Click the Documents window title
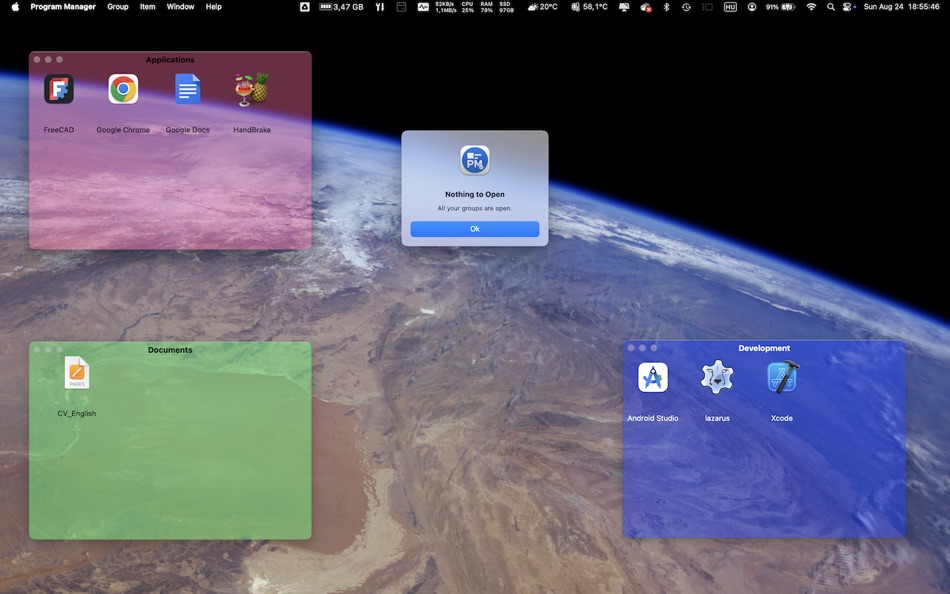This screenshot has height=594, width=950. pos(170,350)
